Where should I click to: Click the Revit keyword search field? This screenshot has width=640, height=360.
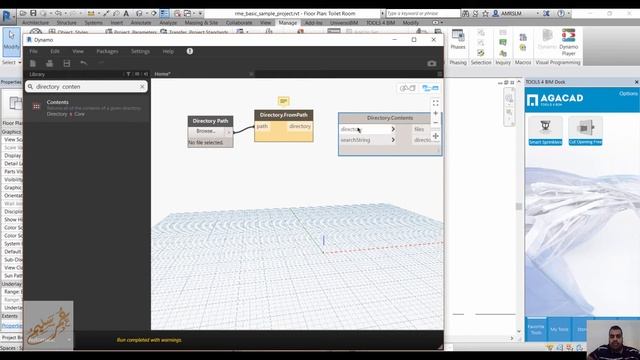coord(422,13)
